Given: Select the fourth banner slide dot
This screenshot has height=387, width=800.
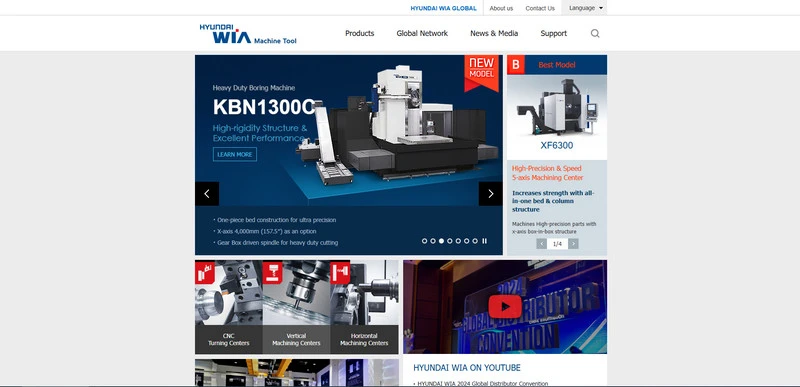Looking at the screenshot, I should 449,241.
